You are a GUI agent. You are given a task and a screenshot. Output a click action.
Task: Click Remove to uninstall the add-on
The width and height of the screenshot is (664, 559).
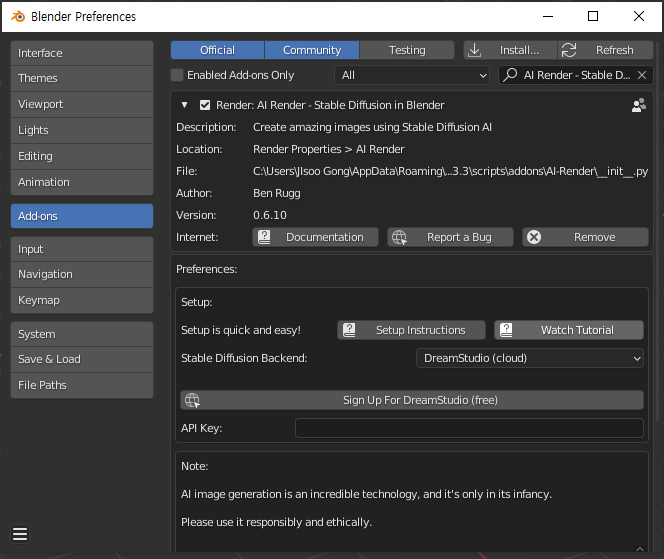click(x=585, y=237)
